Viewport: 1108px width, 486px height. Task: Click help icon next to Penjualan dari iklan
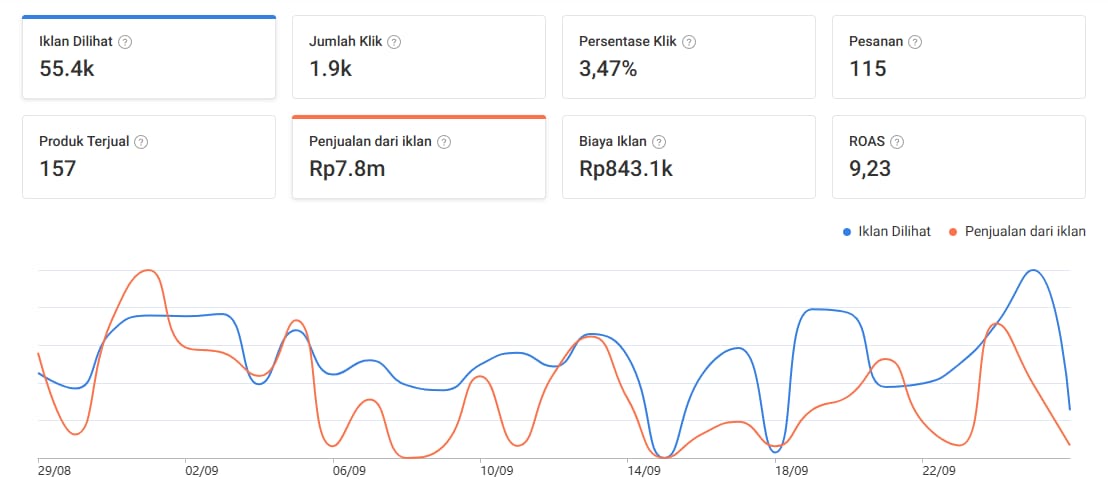pyautogui.click(x=444, y=142)
